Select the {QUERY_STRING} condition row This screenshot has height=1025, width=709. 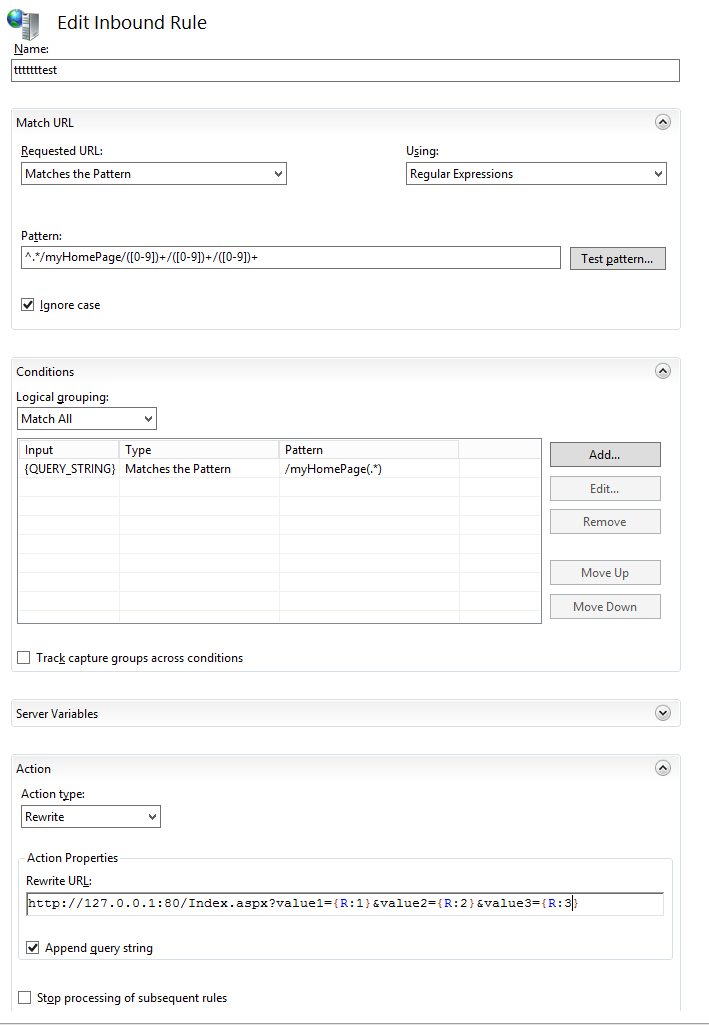[150, 469]
